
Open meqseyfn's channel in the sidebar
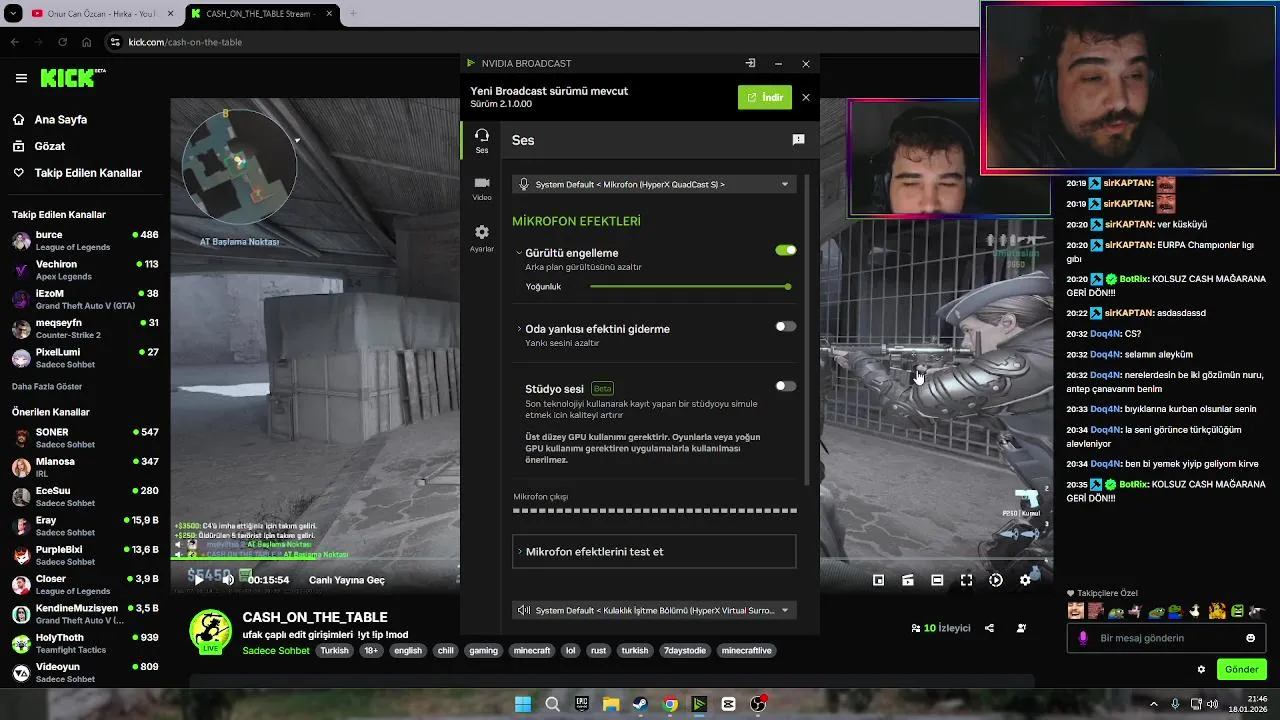(x=85, y=328)
